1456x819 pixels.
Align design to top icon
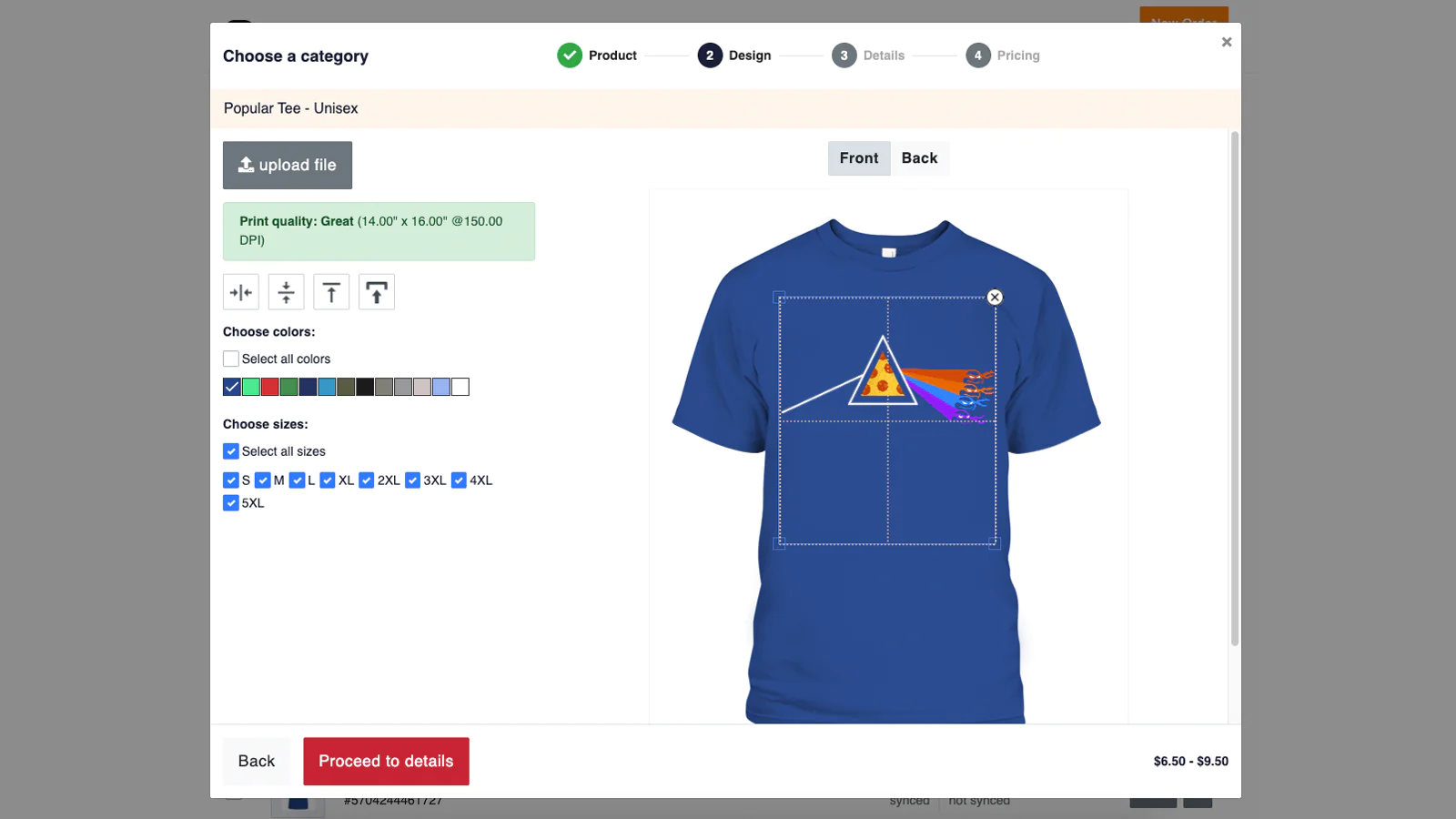(x=331, y=292)
